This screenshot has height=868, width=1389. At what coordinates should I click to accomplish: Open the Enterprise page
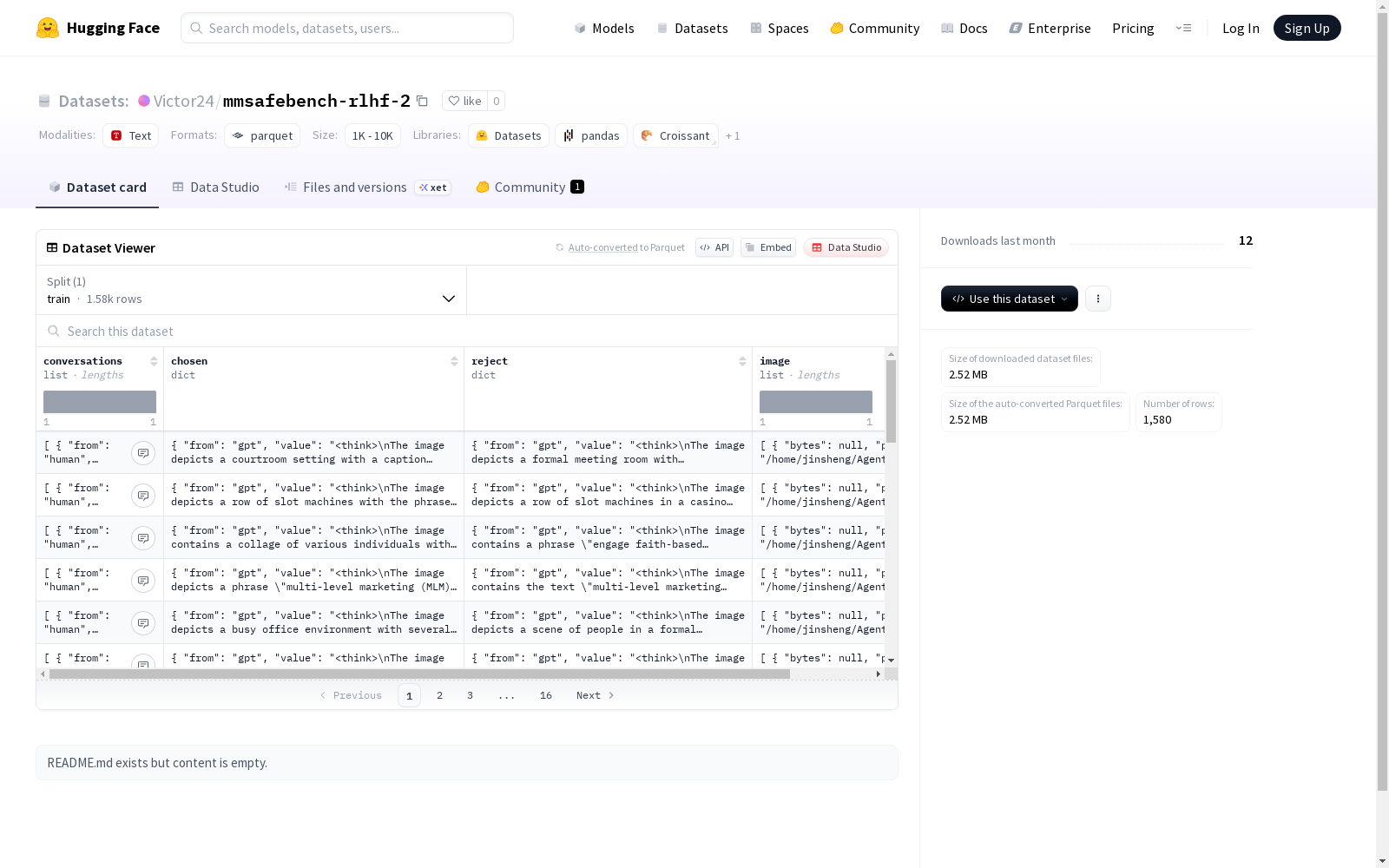(1050, 28)
